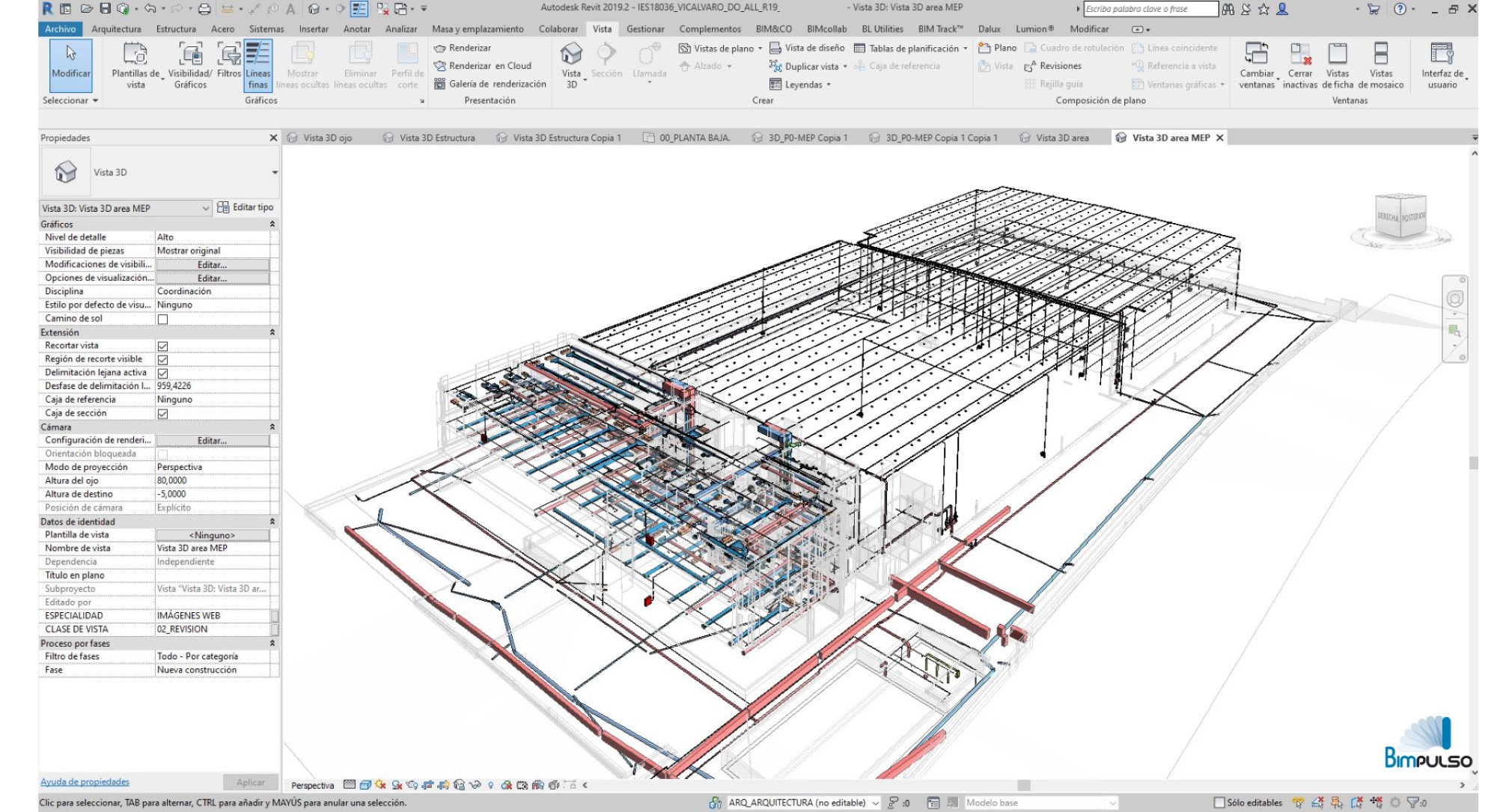Collapse Proceso por fases section
This screenshot has height=812, width=1497.
pyautogui.click(x=272, y=644)
